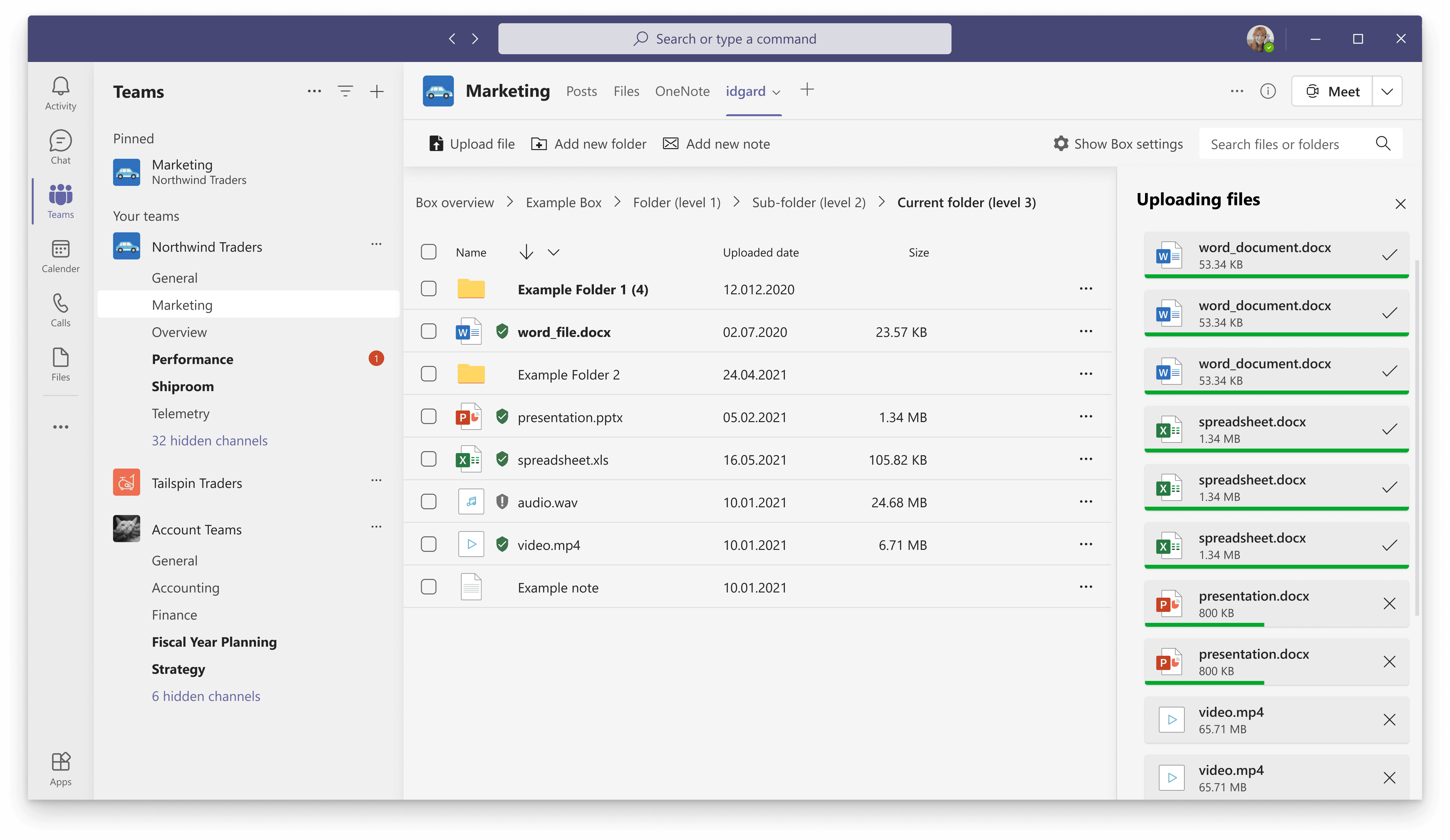This screenshot has width=1450, height=840.
Task: Tick the checkbox for presentation.pptx
Action: [x=429, y=417]
